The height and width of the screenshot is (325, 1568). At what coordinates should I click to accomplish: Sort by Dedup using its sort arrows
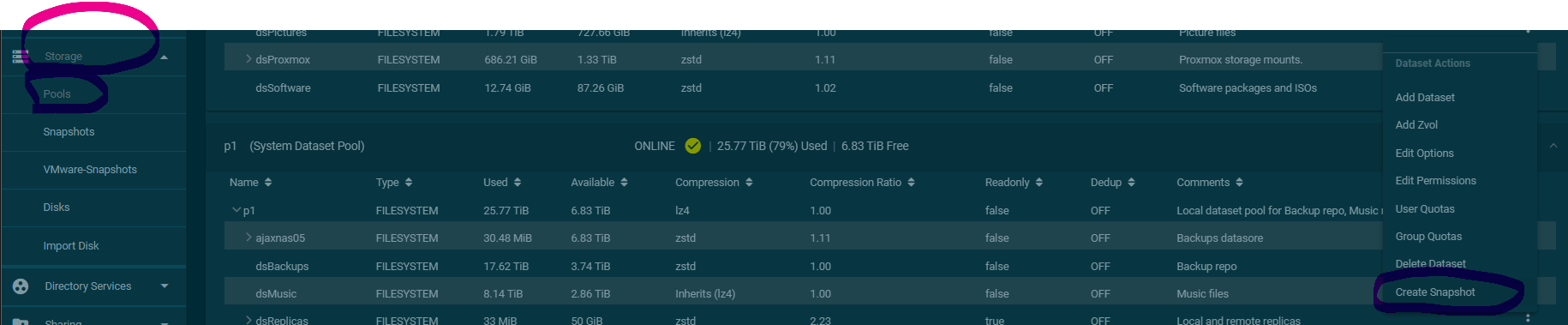[1131, 183]
